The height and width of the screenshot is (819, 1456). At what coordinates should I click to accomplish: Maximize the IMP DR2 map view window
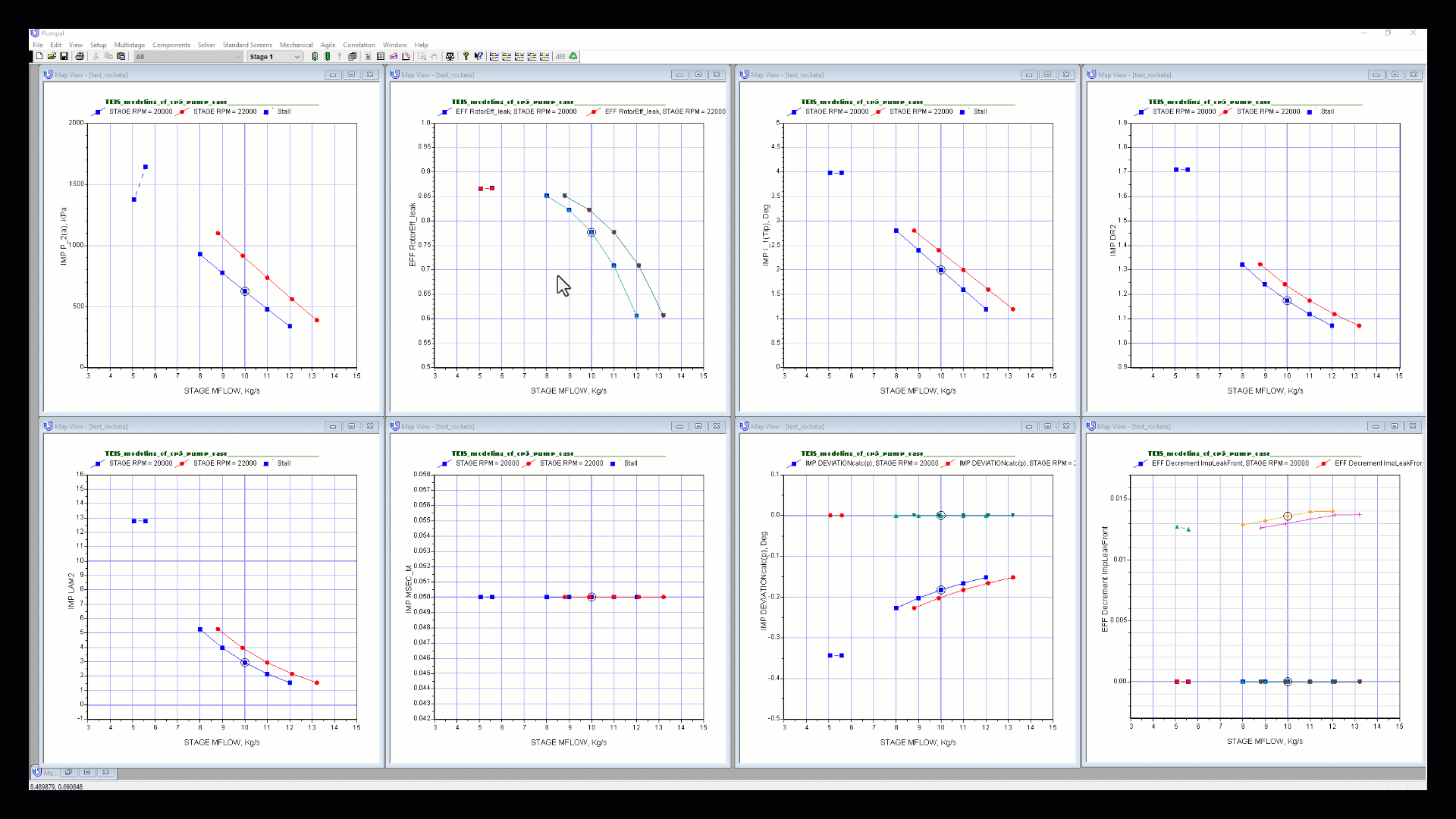point(1395,74)
